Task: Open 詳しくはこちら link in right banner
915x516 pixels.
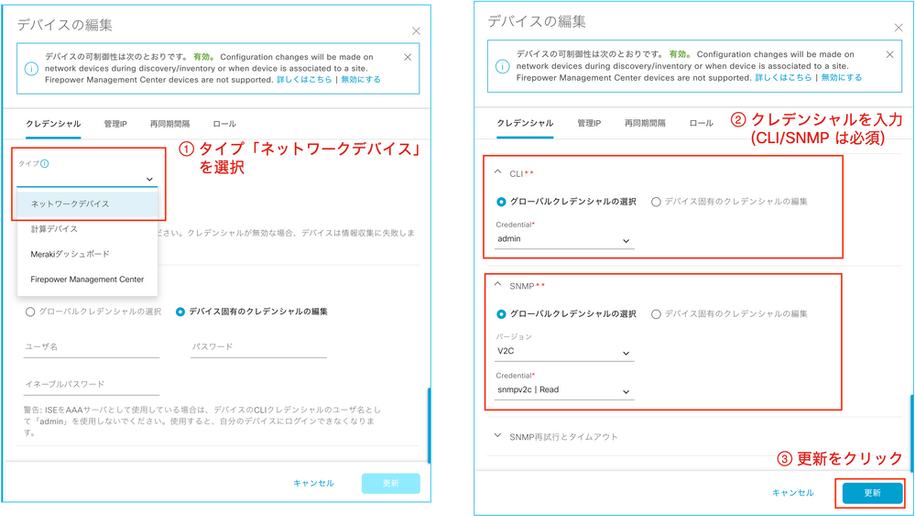Action: pyautogui.click(x=783, y=77)
